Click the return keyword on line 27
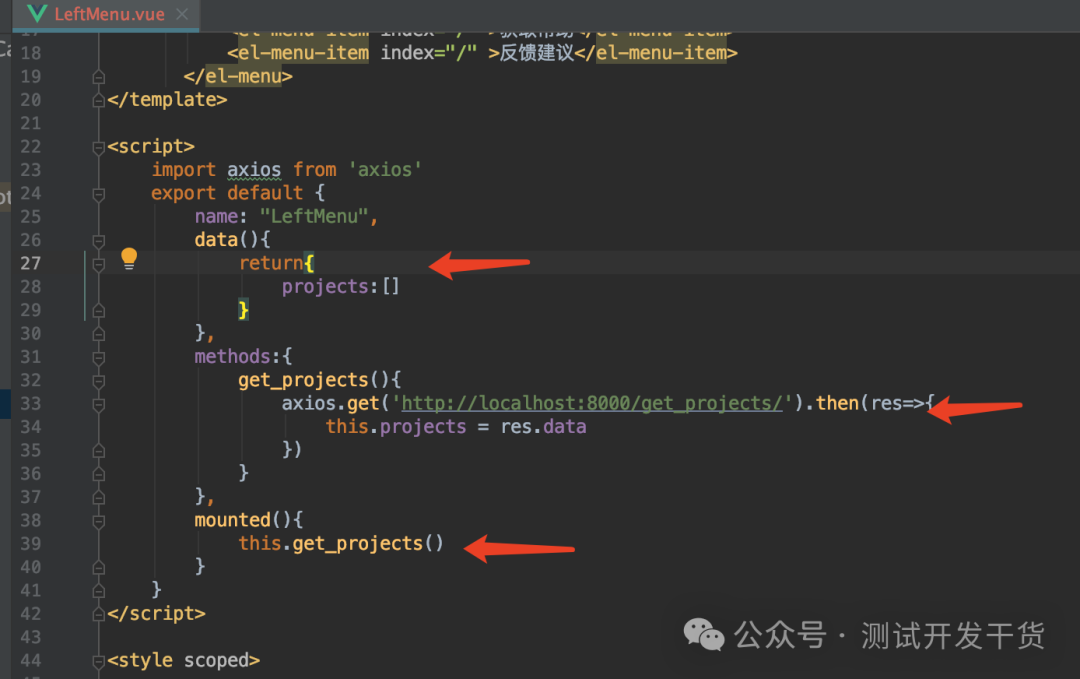This screenshot has height=679, width=1080. [x=271, y=263]
